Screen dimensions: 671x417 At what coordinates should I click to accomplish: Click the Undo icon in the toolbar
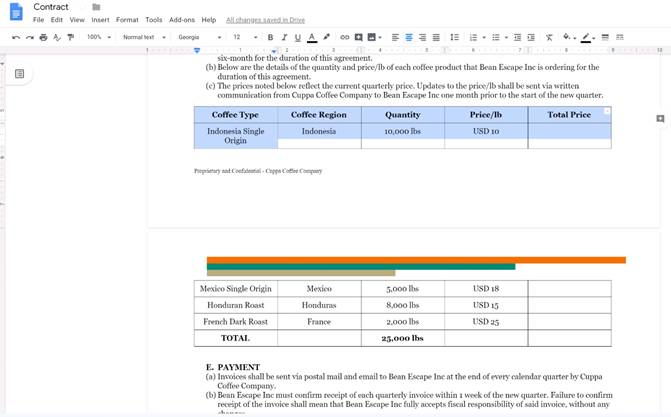(x=16, y=37)
